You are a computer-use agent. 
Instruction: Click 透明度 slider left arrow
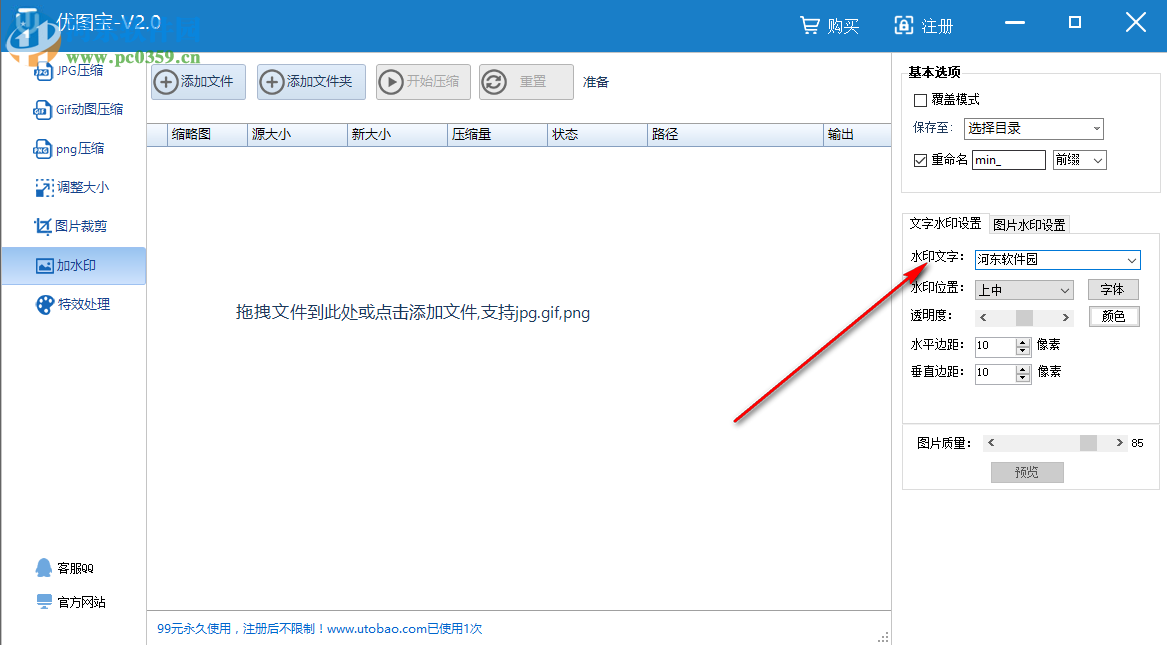click(x=983, y=318)
